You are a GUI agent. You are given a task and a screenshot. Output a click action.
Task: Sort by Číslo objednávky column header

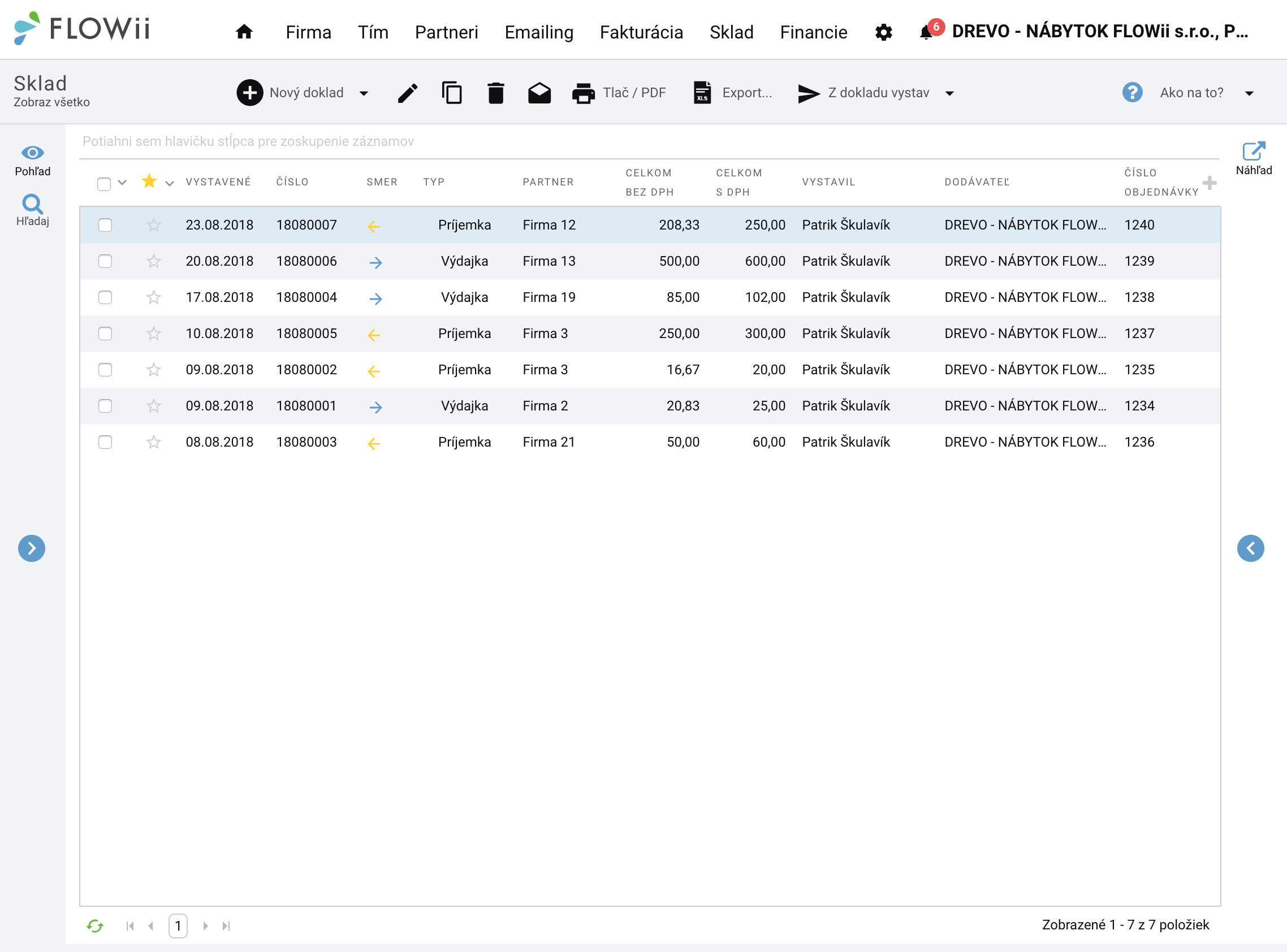coord(1161,182)
